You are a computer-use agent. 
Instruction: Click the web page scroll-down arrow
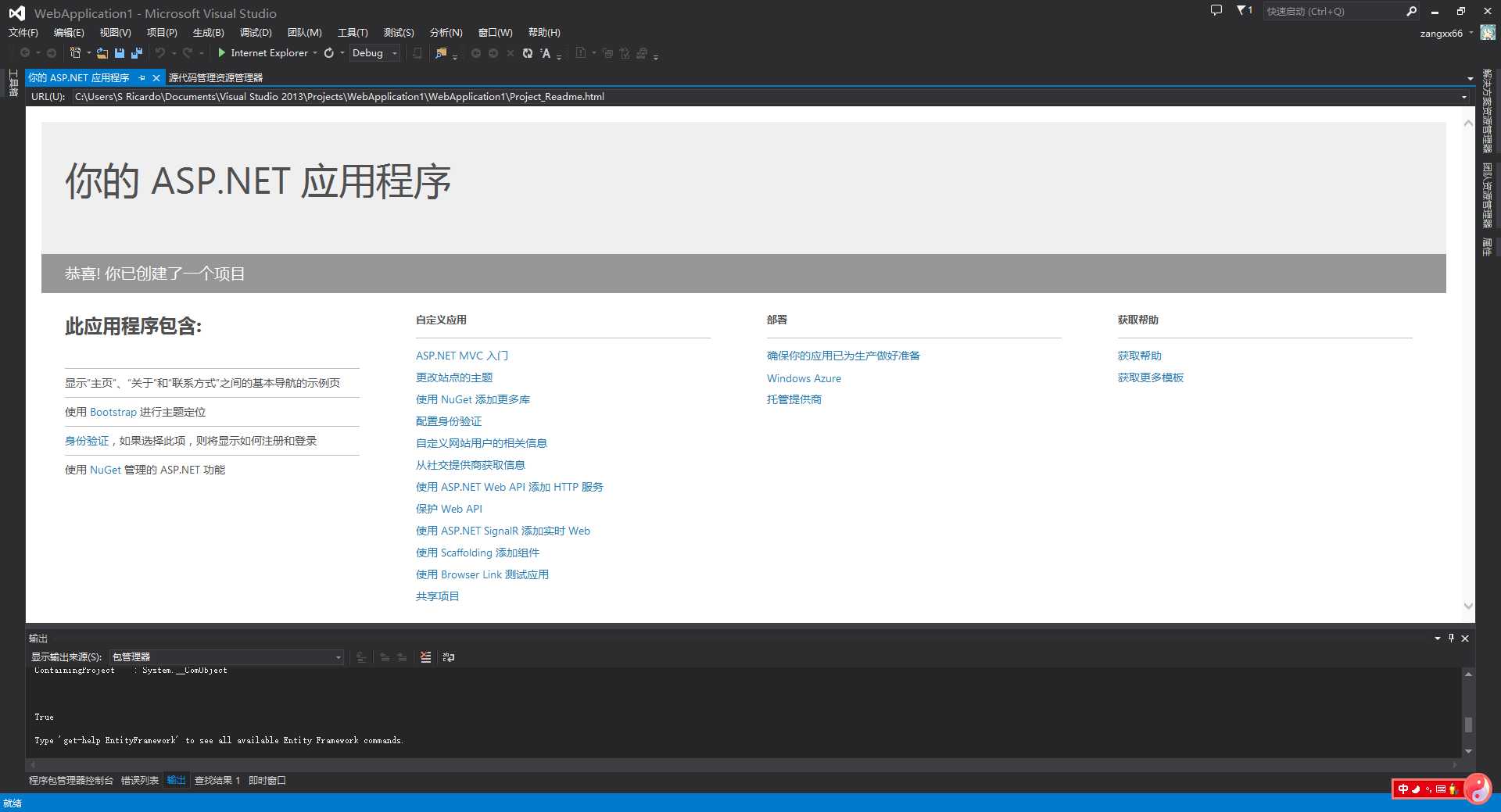[1468, 606]
